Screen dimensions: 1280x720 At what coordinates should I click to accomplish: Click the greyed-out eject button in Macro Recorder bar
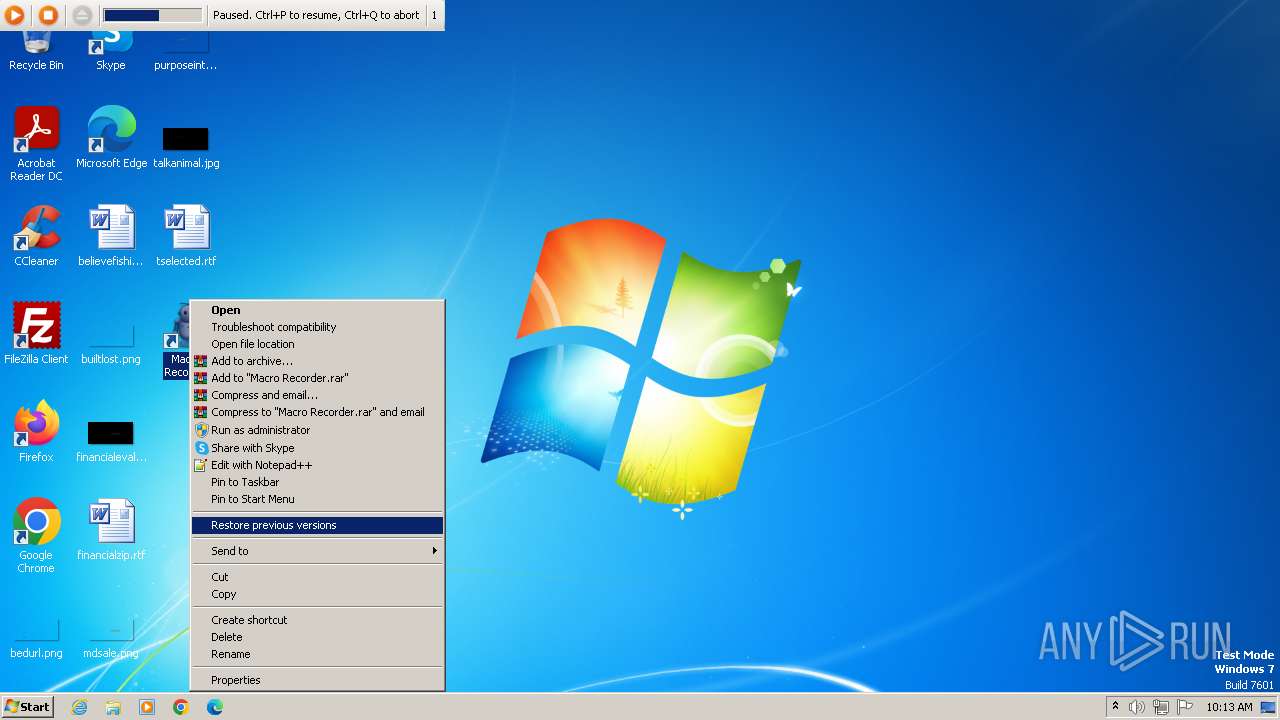(x=82, y=15)
